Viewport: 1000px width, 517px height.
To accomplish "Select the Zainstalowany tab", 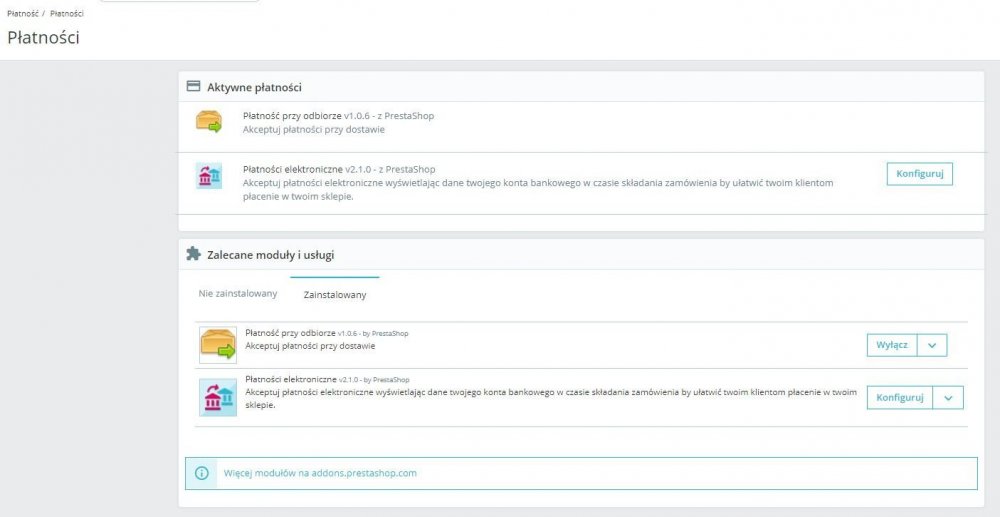I will 335,294.
